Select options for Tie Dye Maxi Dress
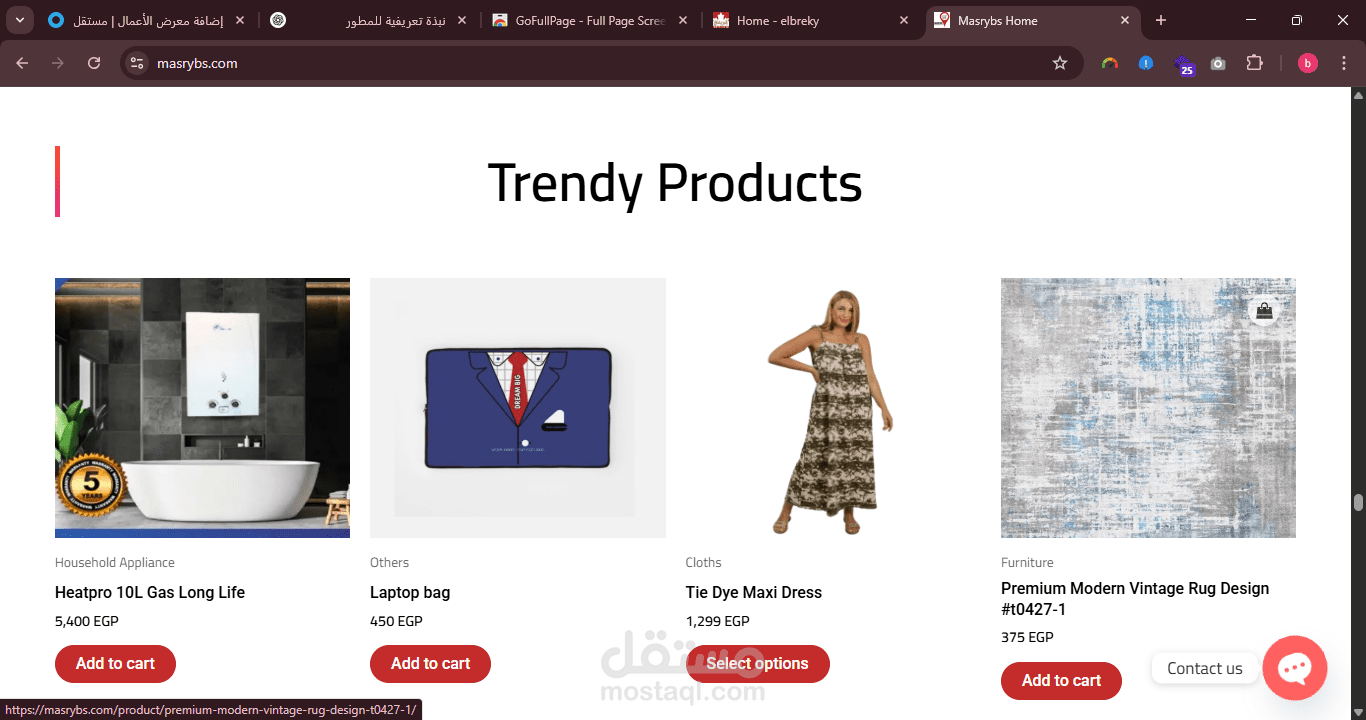 coord(757,664)
